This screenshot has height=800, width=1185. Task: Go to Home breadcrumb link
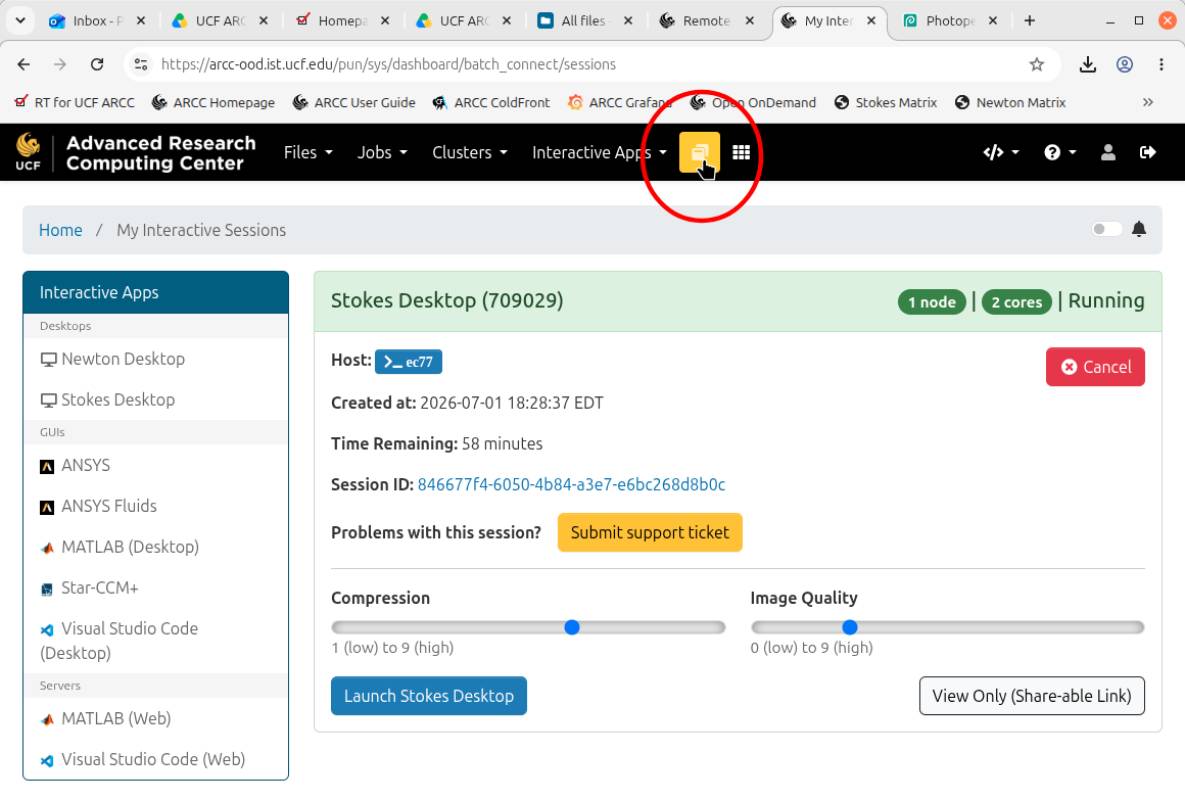[60, 230]
